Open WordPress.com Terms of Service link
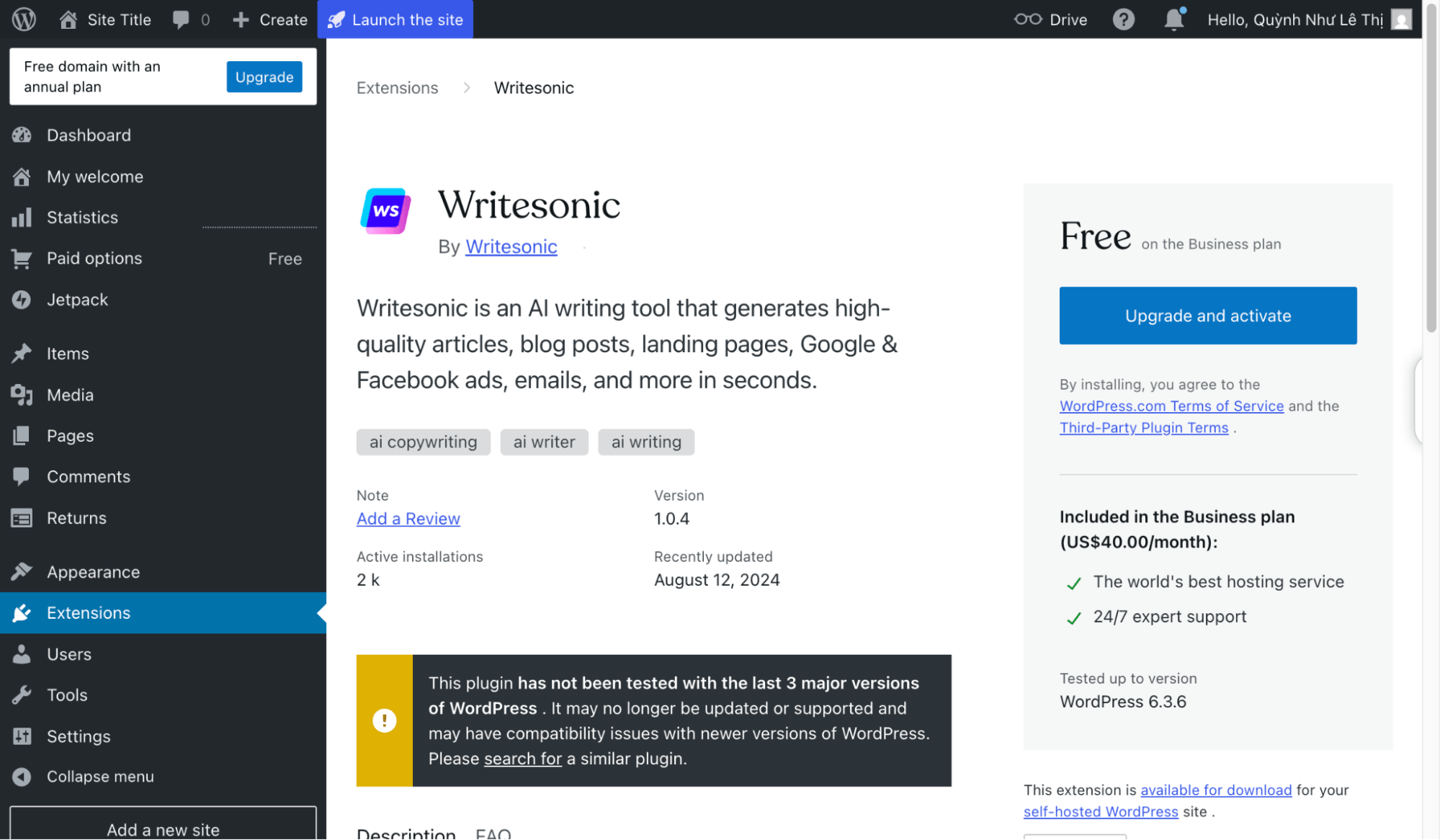The width and height of the screenshot is (1440, 840). (x=1171, y=406)
